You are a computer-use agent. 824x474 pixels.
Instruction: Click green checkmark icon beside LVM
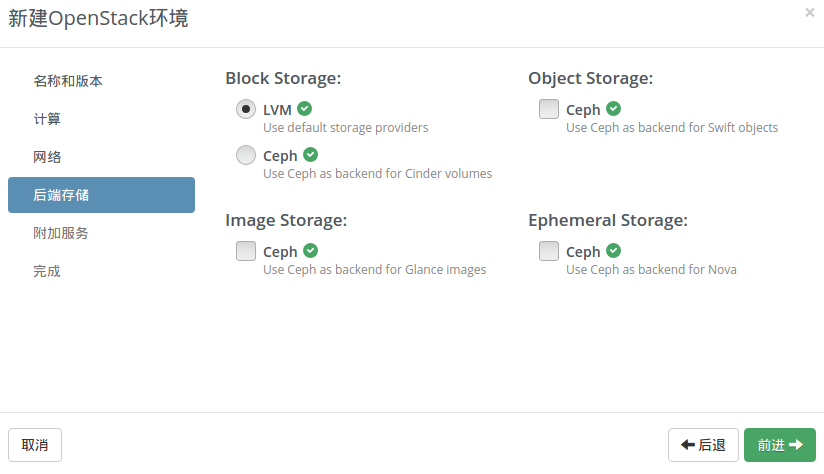click(x=304, y=109)
